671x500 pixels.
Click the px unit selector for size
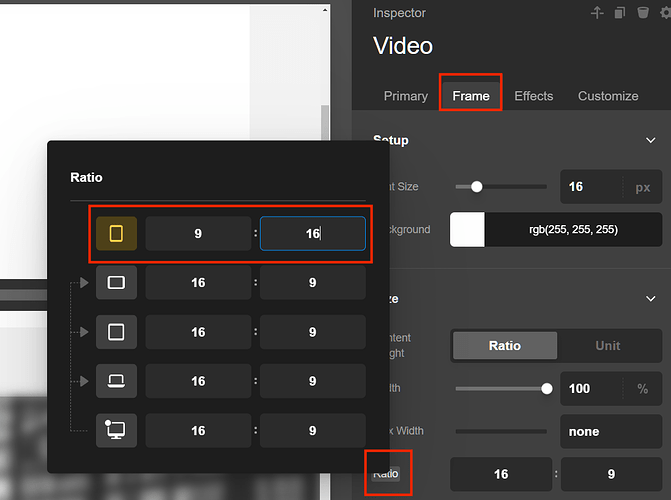642,187
